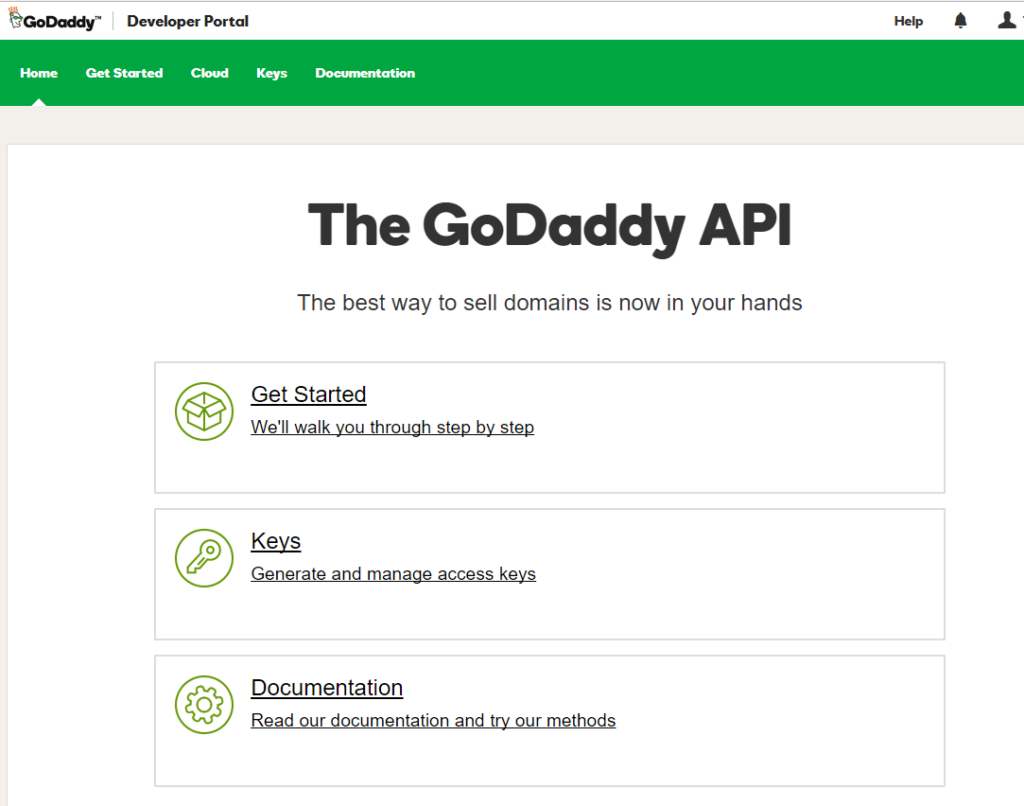
Task: Click the green key icon
Action: (204, 558)
